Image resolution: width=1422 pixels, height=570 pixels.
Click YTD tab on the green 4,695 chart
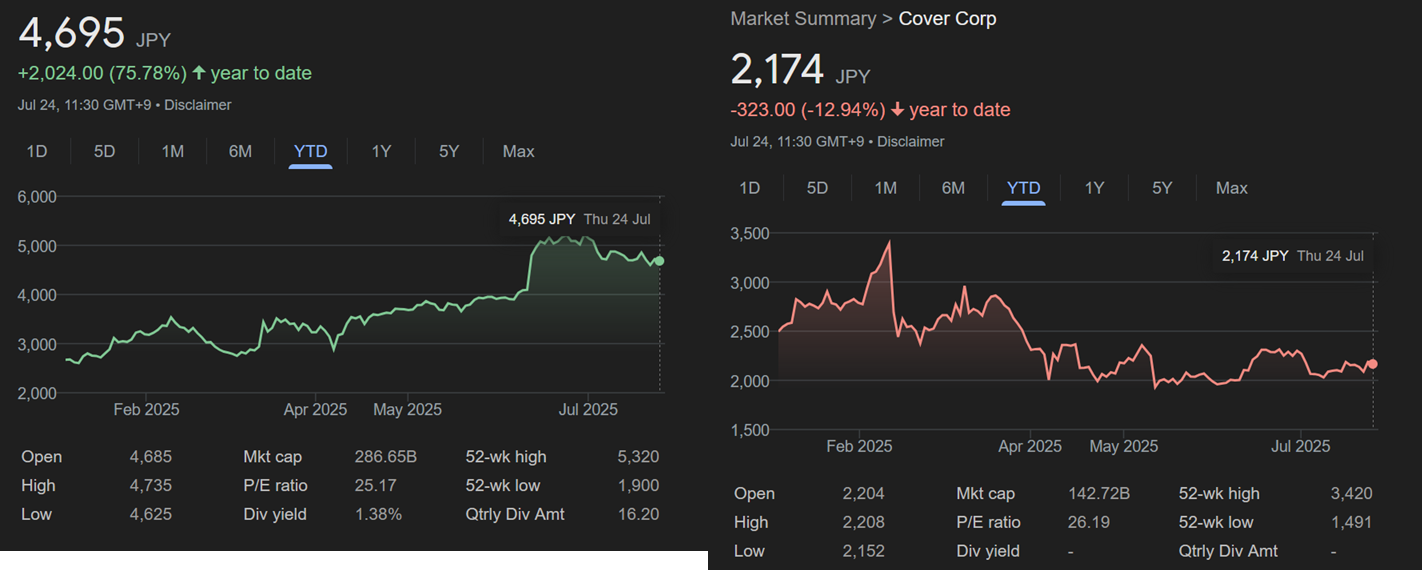[310, 151]
